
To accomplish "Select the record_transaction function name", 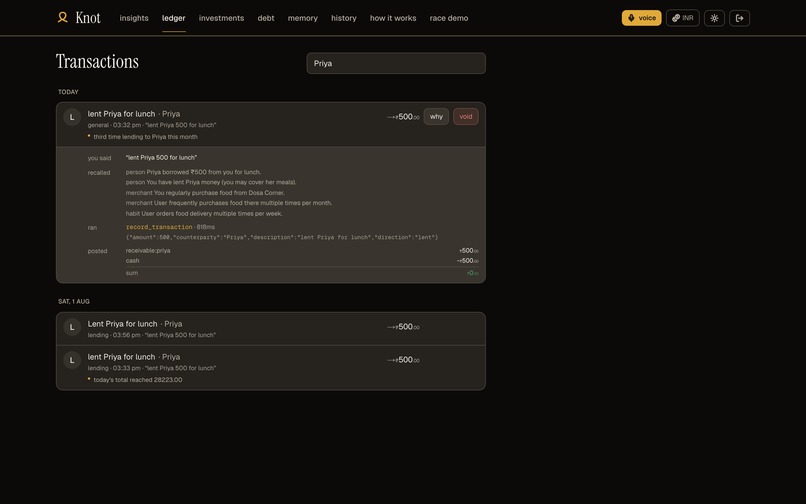I will [x=159, y=227].
